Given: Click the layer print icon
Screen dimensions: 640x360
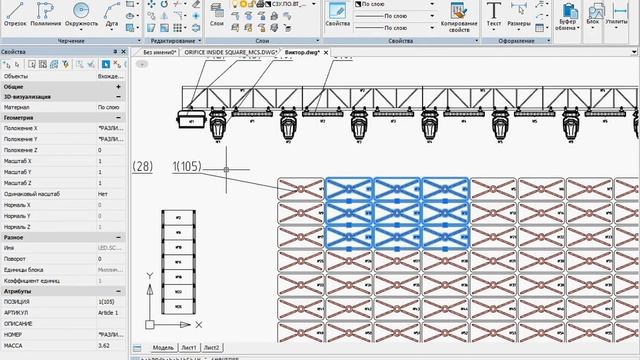Looking at the screenshot, I should click(x=260, y=4).
